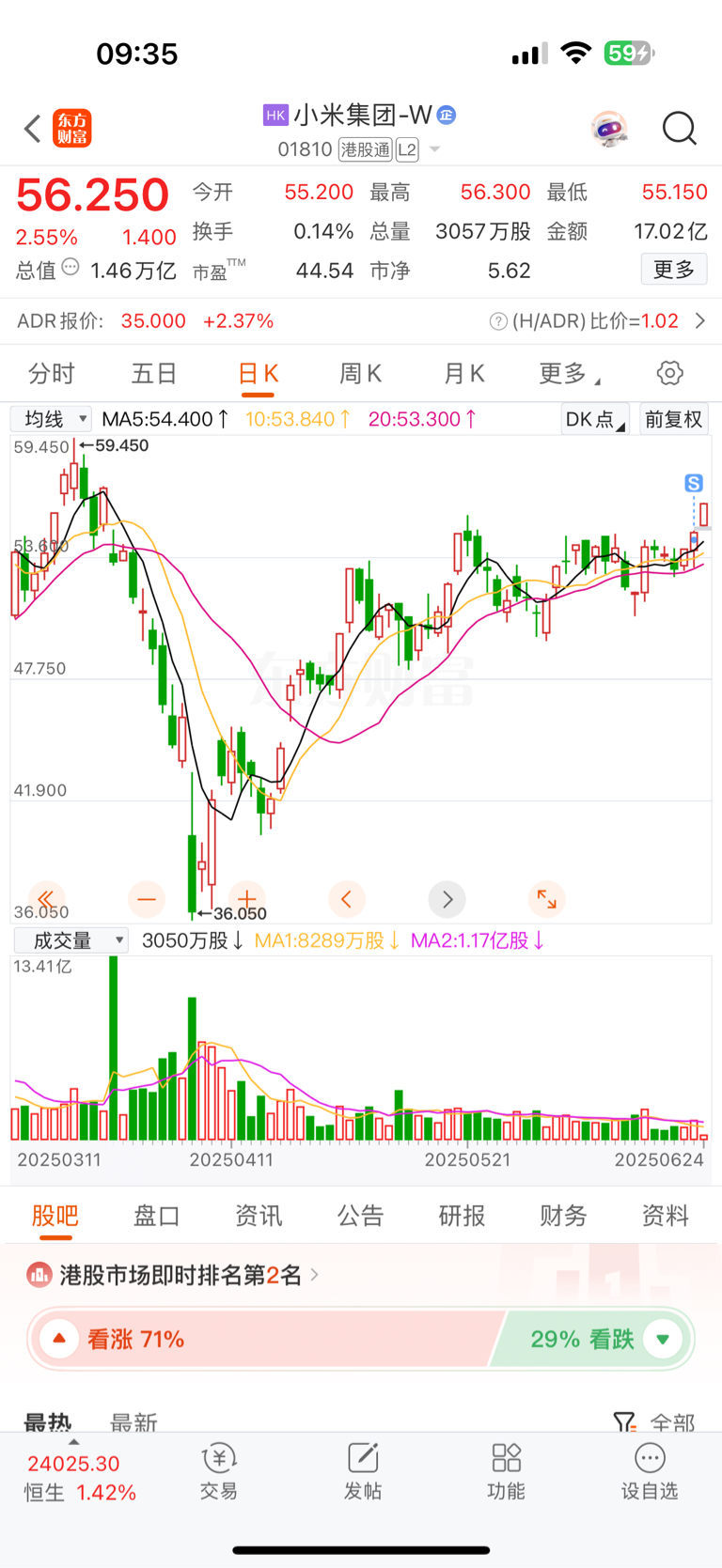Image resolution: width=722 pixels, height=1568 pixels.
Task: Jump chart to earliest with double-left arrow
Action: pyautogui.click(x=47, y=899)
